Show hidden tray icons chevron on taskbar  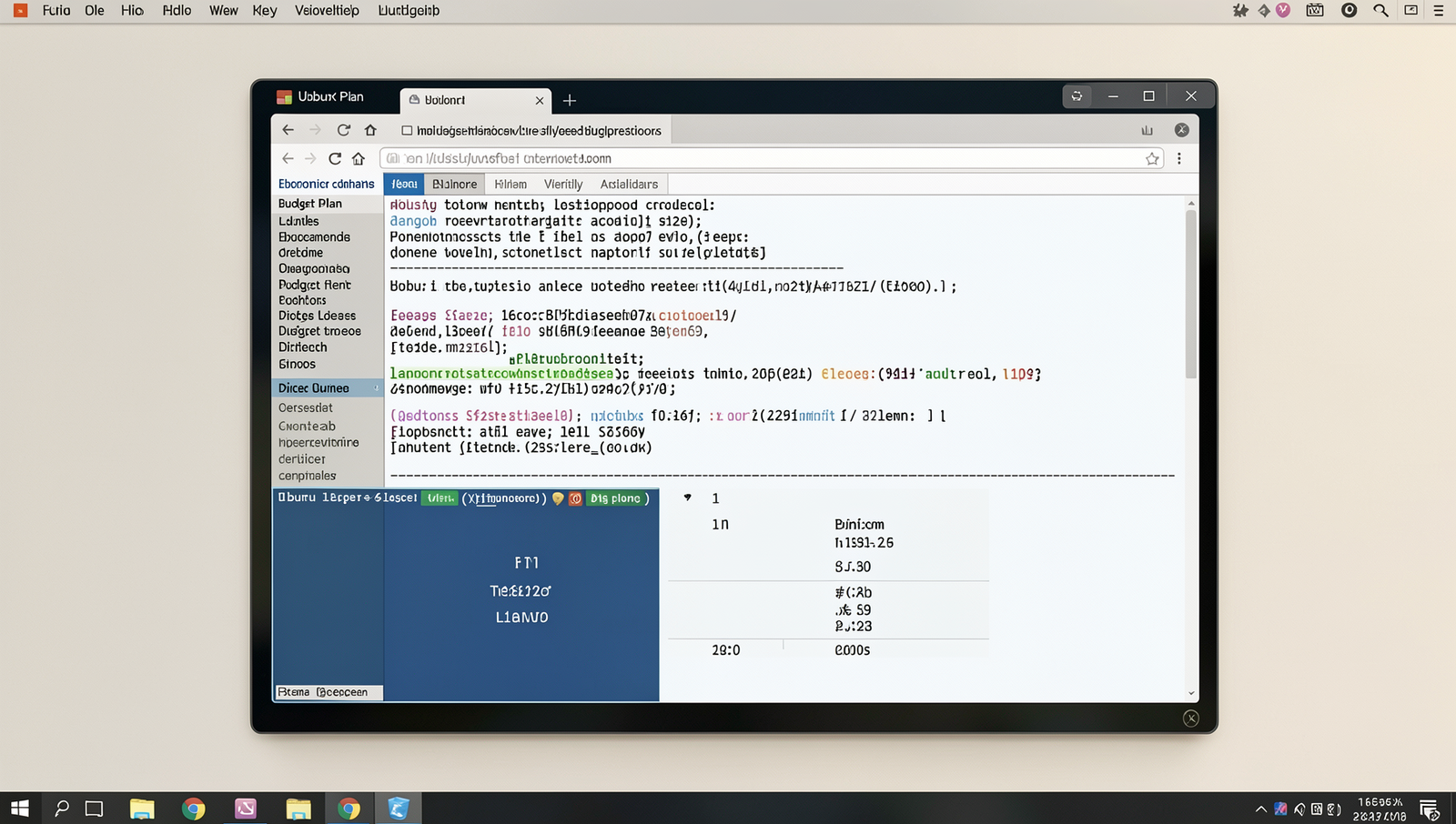[1260, 809]
